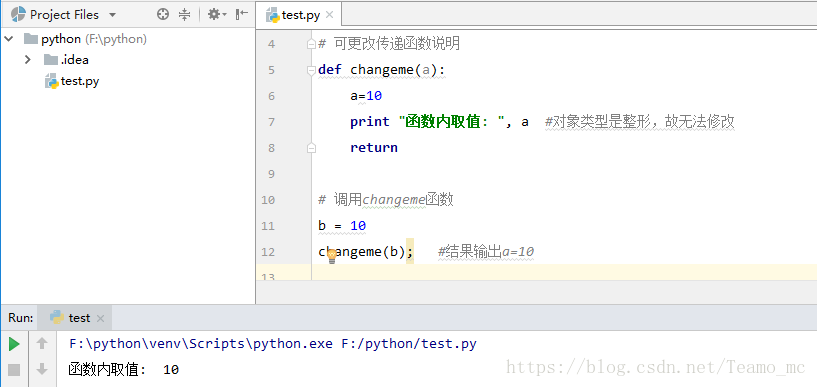Click the 'def changeme(a):' line
This screenshot has height=387, width=817.
coord(381,70)
